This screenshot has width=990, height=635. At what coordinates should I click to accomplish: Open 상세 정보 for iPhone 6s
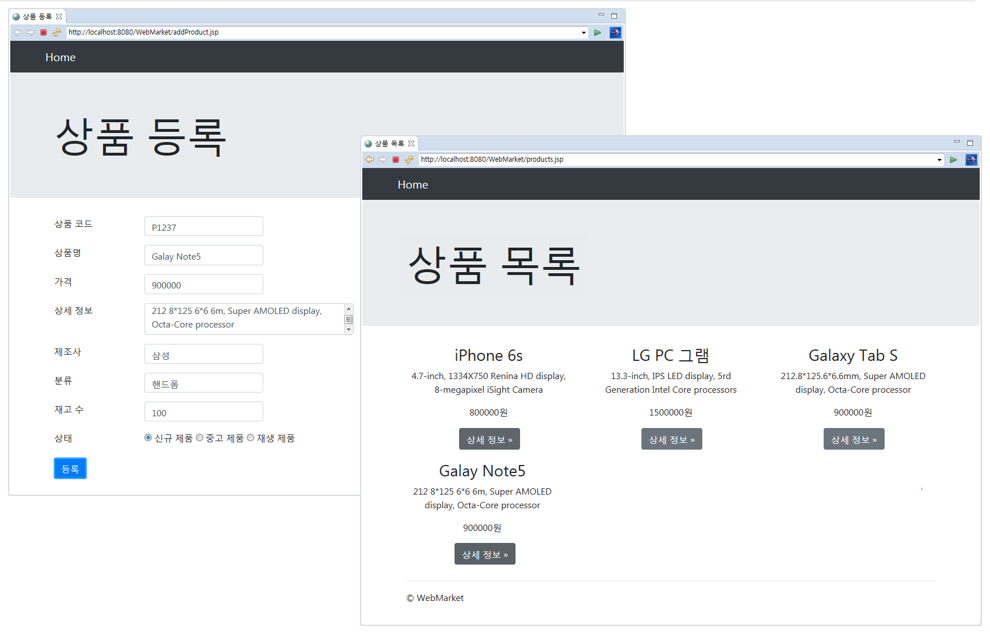[x=489, y=440]
